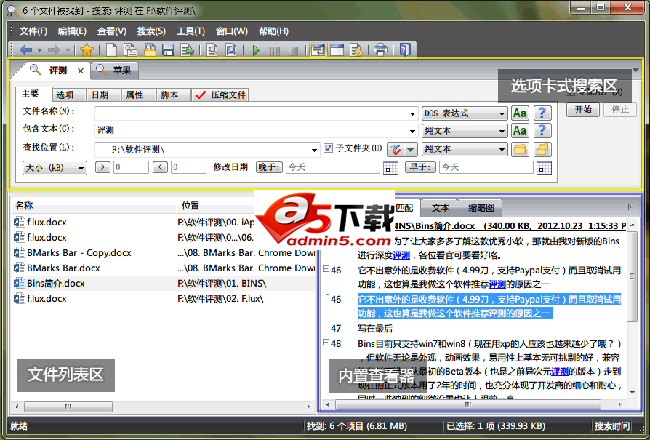
Task: Open the calendar icon beside 晚于 date
Action: [x=390, y=168]
